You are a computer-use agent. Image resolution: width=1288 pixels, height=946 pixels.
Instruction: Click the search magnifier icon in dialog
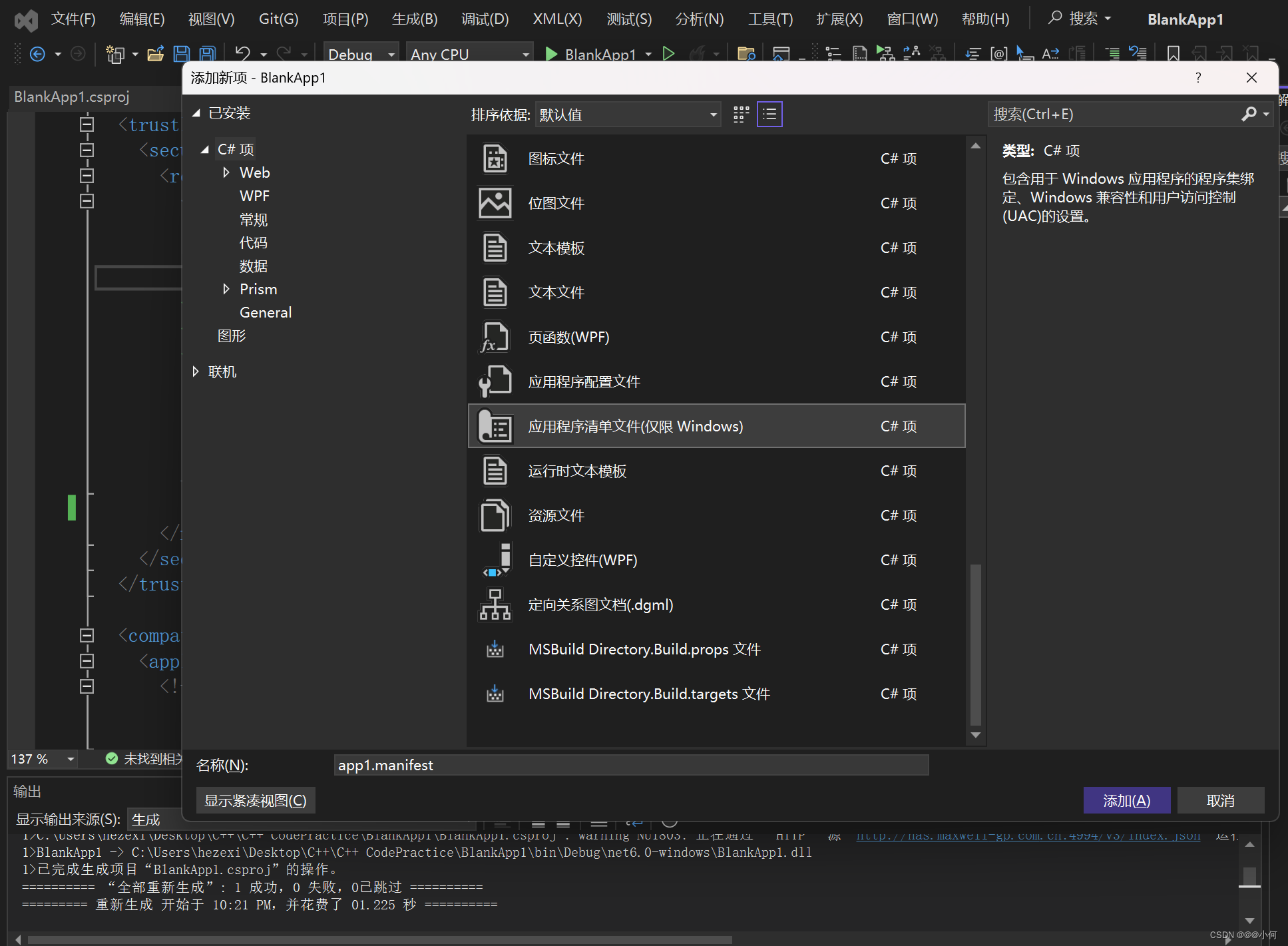click(1249, 115)
